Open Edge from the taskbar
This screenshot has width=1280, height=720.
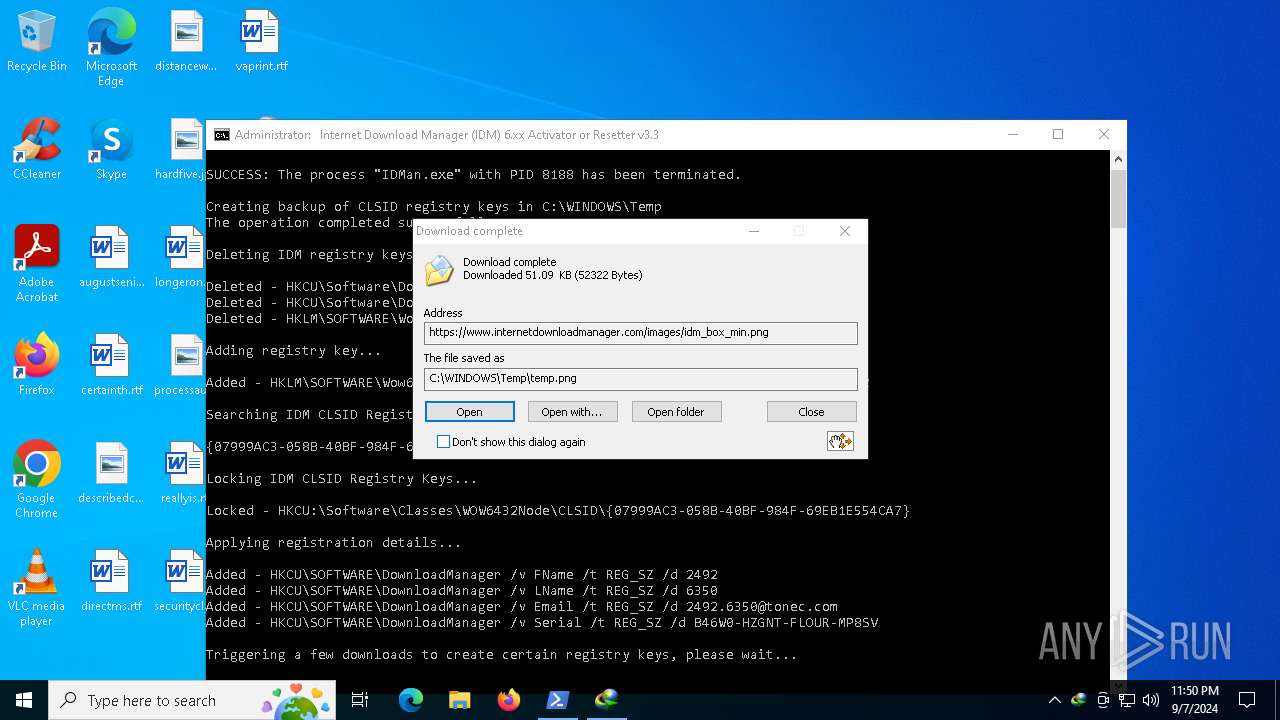point(411,700)
